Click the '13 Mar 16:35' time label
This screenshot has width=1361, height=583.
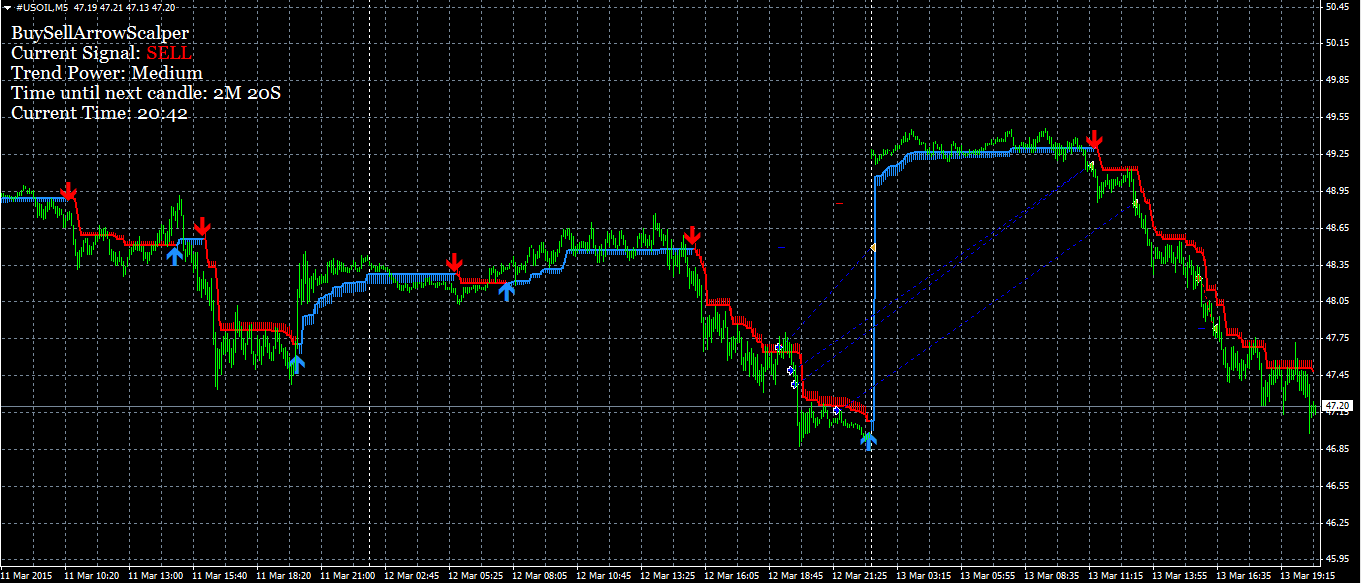coord(1244,576)
